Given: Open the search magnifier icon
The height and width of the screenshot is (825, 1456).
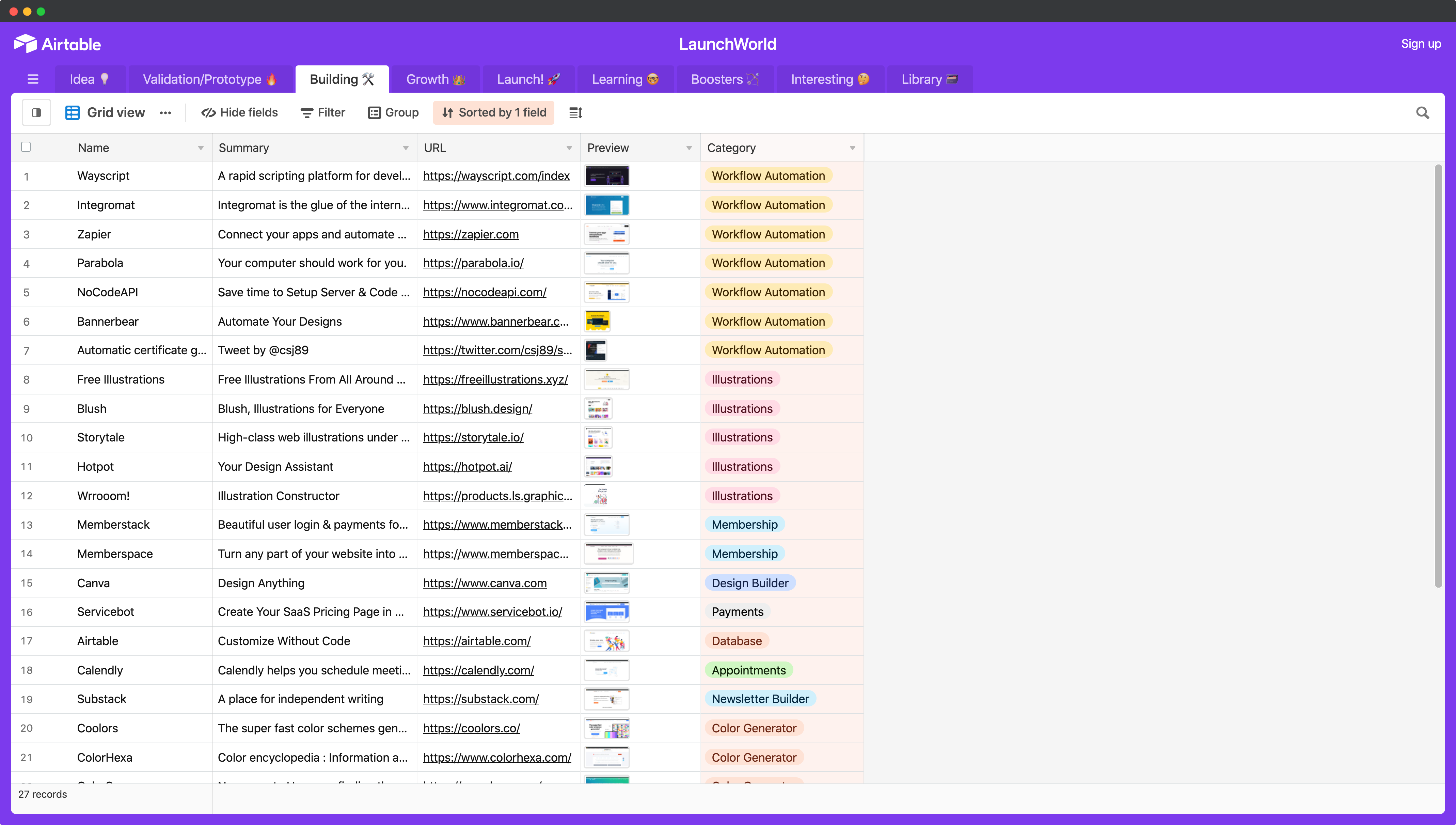Looking at the screenshot, I should point(1422,113).
